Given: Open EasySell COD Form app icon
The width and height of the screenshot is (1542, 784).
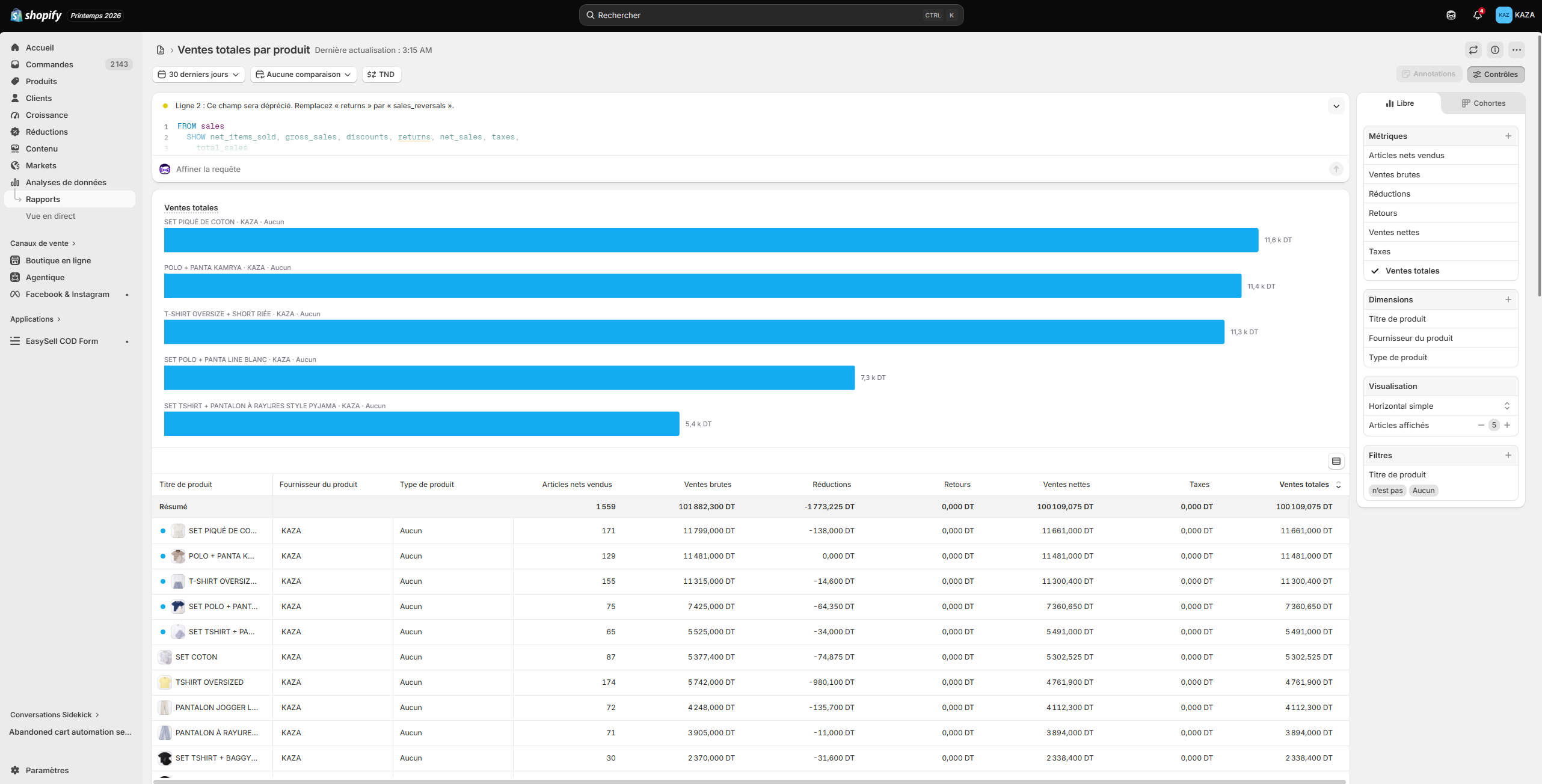Looking at the screenshot, I should click(15, 341).
